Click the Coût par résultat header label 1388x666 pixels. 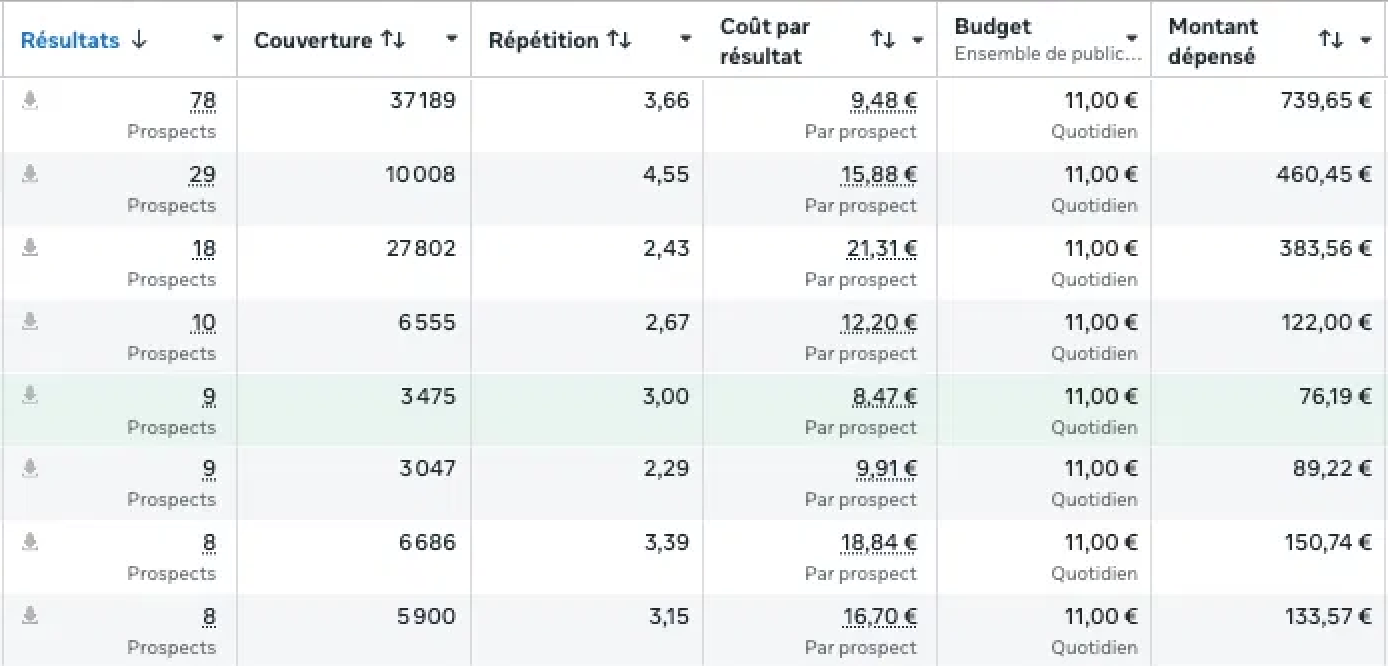(765, 41)
